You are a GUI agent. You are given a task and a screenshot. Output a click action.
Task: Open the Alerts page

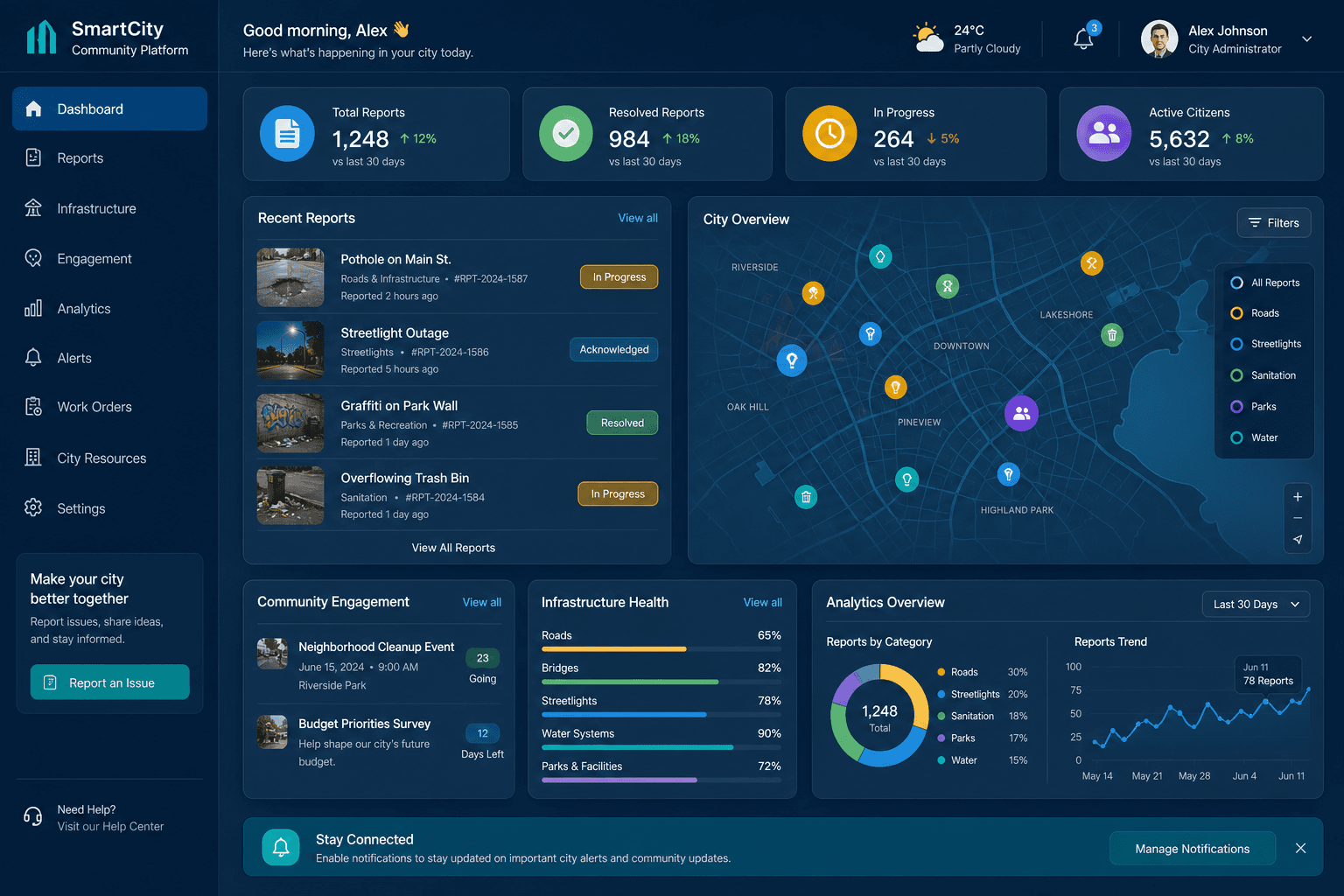[109, 358]
